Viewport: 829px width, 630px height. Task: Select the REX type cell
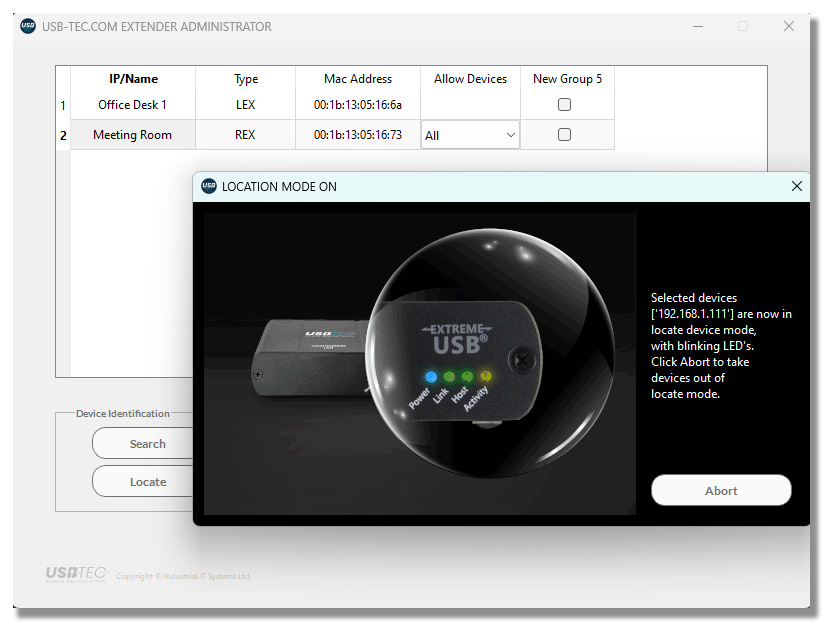point(245,135)
